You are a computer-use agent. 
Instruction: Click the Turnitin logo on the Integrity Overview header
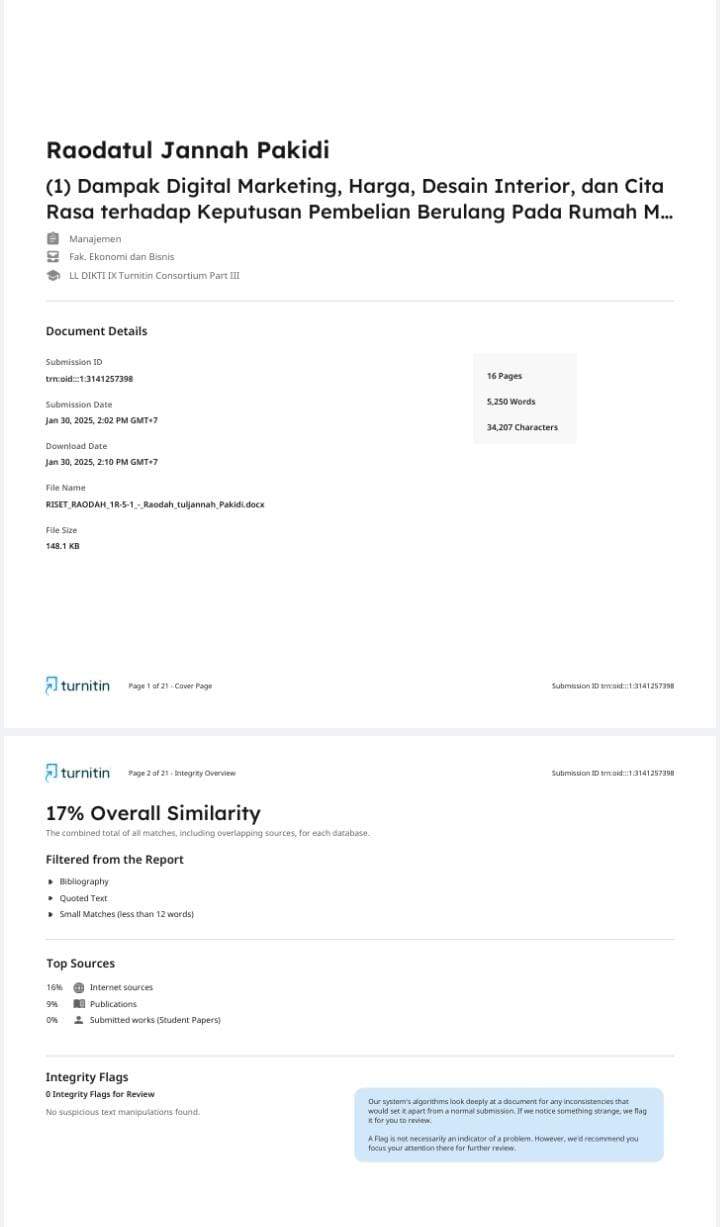[78, 773]
